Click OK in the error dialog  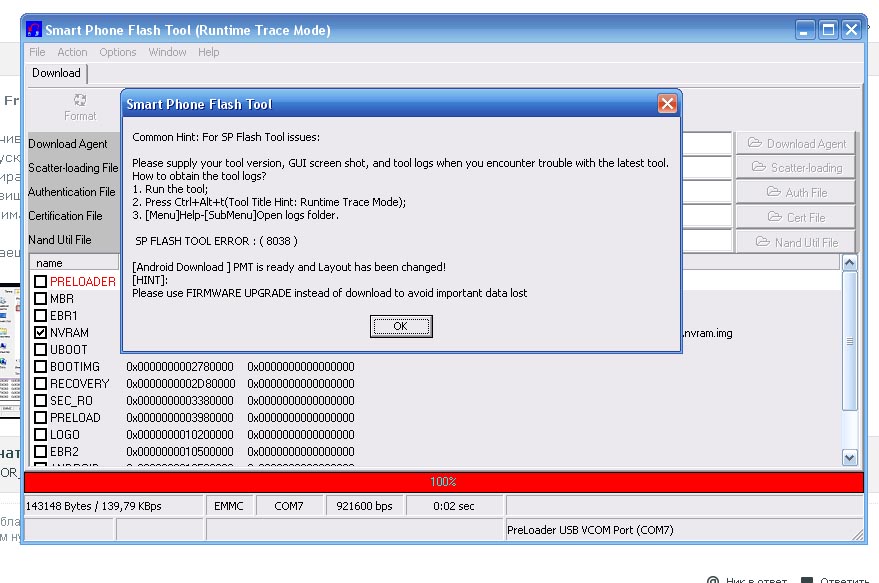click(x=400, y=326)
